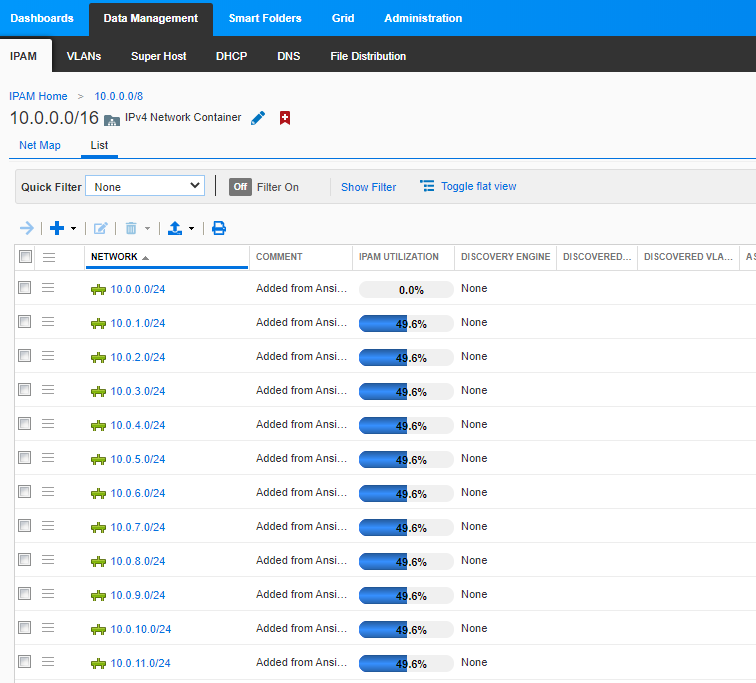Open the Quick Filter dropdown

tap(145, 186)
